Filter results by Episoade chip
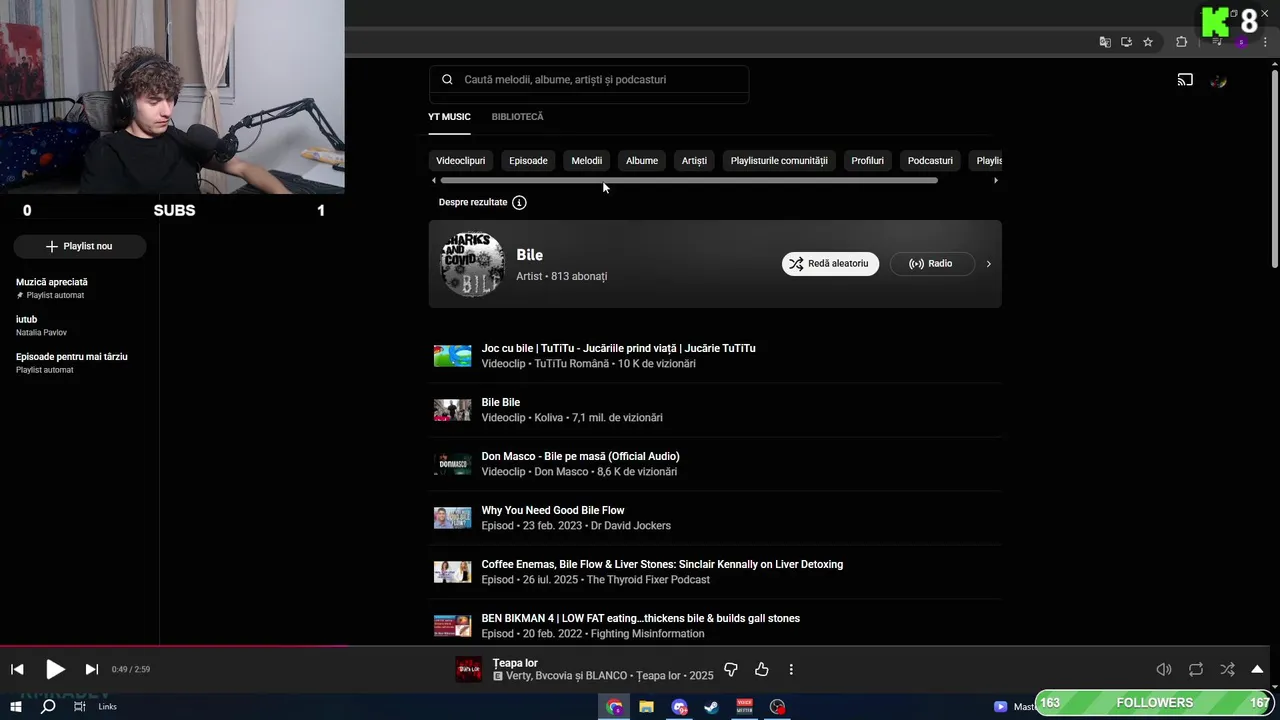The image size is (1280, 720). coord(528,161)
